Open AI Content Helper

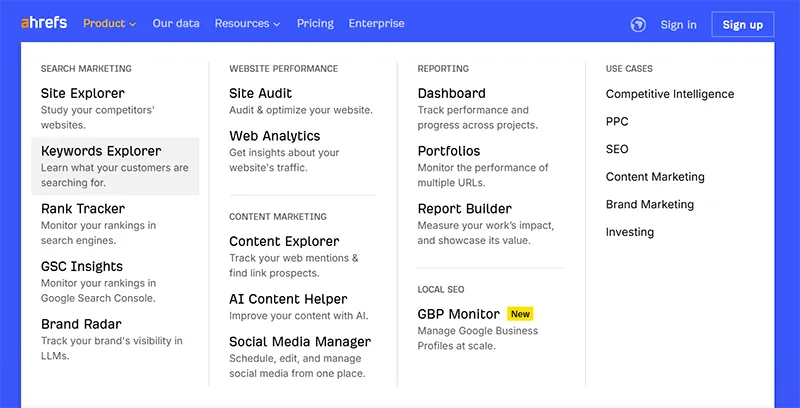click(288, 299)
